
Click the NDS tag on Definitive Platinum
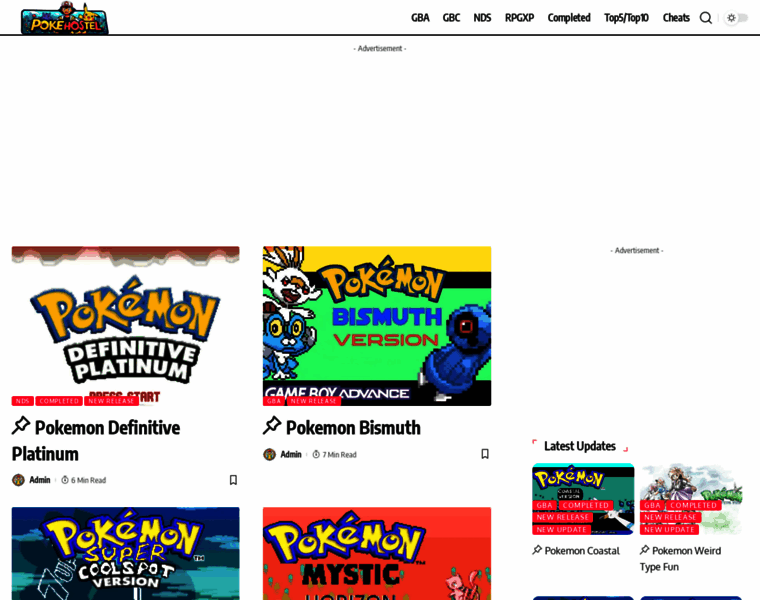tap(22, 401)
